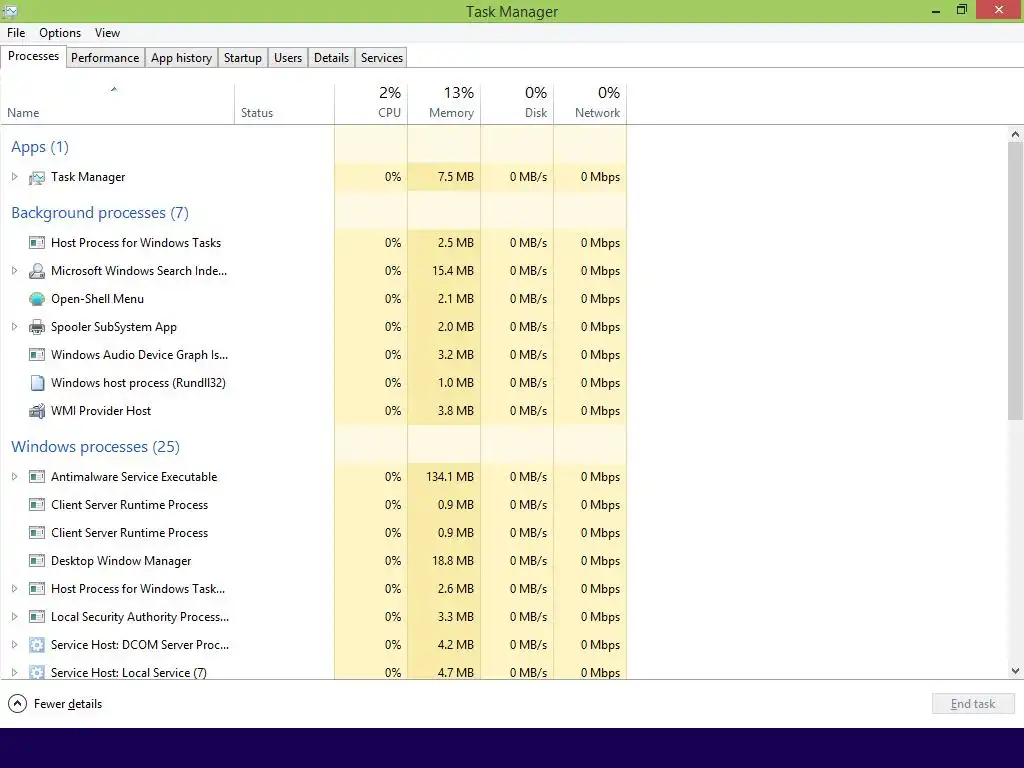Click the Task Manager title bar icon
This screenshot has height=768, width=1024.
pos(10,11)
